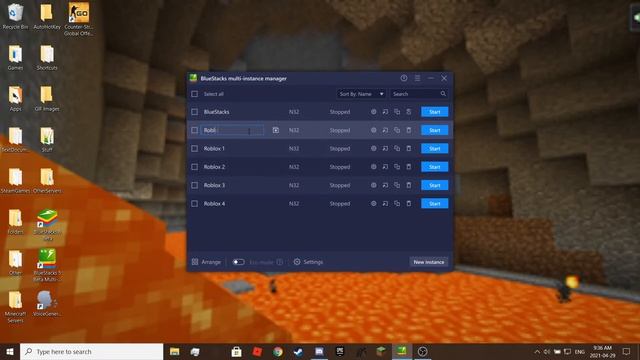This screenshot has width=640, height=360.
Task: Check the BlueStacks instance checkbox
Action: click(195, 112)
